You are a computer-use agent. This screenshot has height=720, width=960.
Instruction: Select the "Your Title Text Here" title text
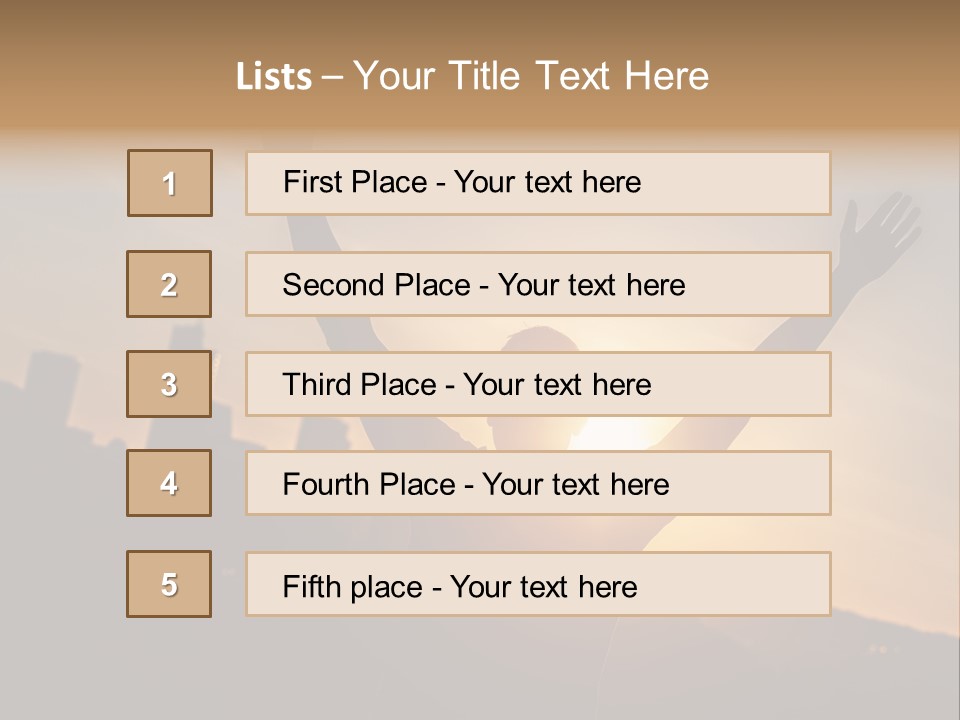pos(531,76)
